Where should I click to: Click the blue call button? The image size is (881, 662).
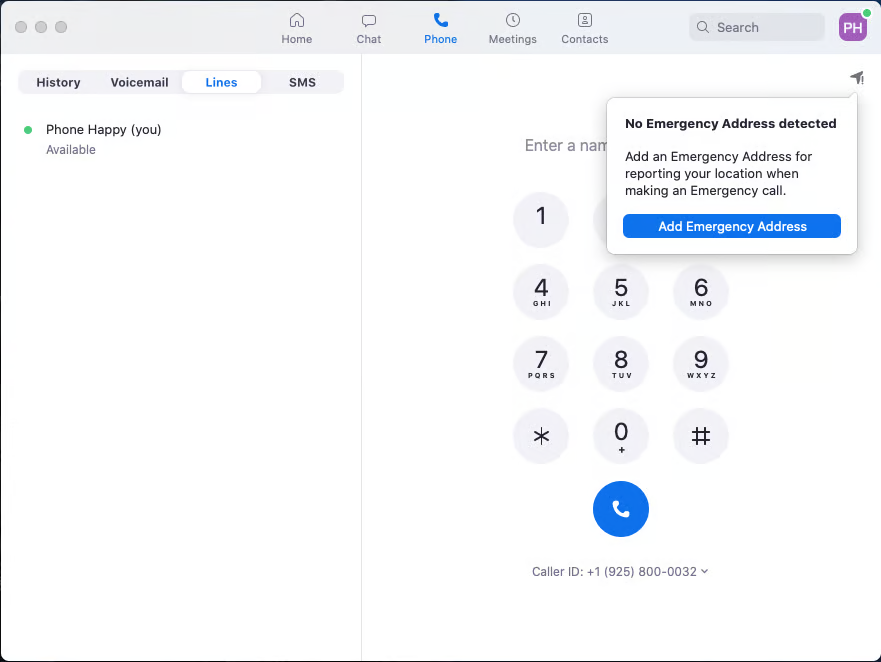pos(620,509)
